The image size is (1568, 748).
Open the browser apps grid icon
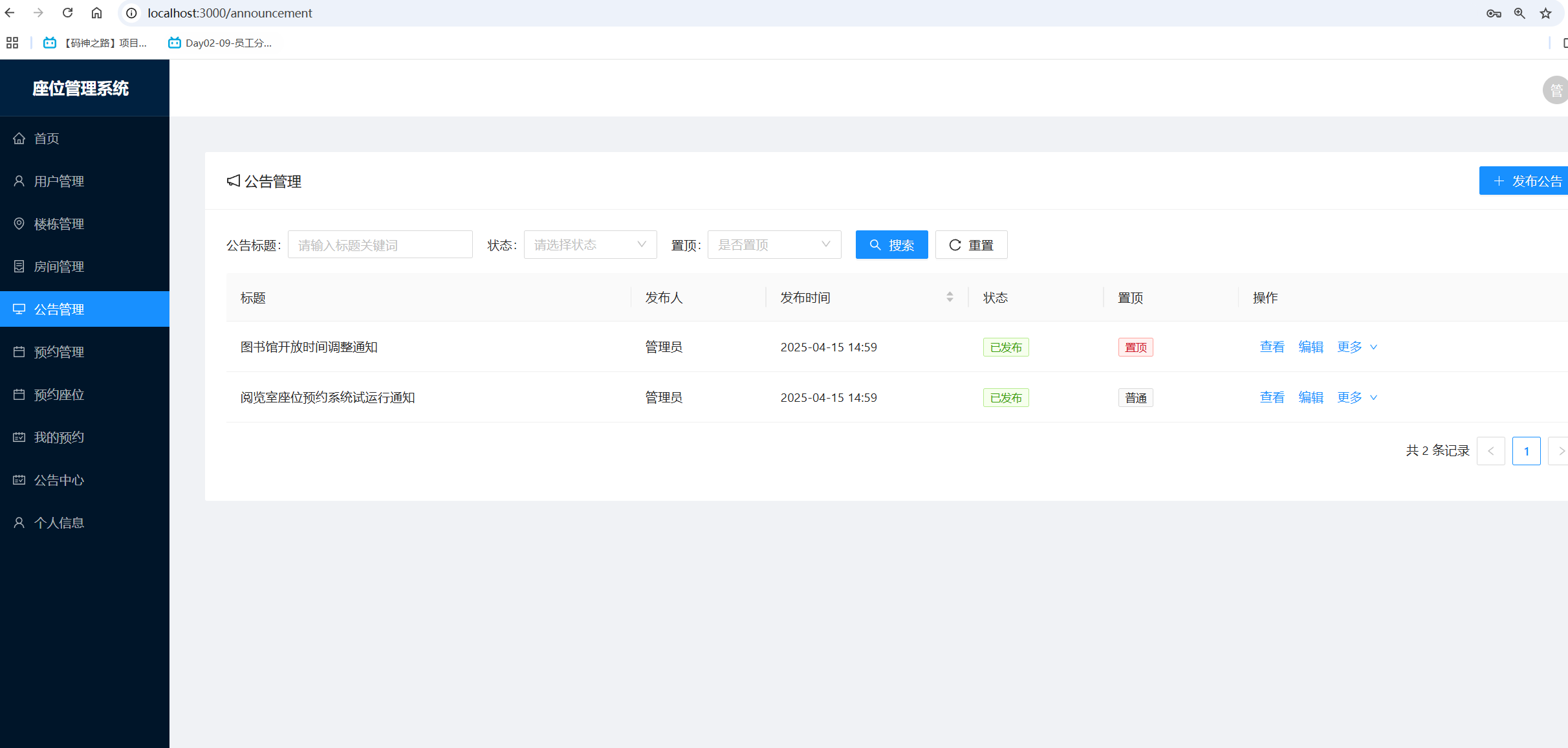(12, 43)
